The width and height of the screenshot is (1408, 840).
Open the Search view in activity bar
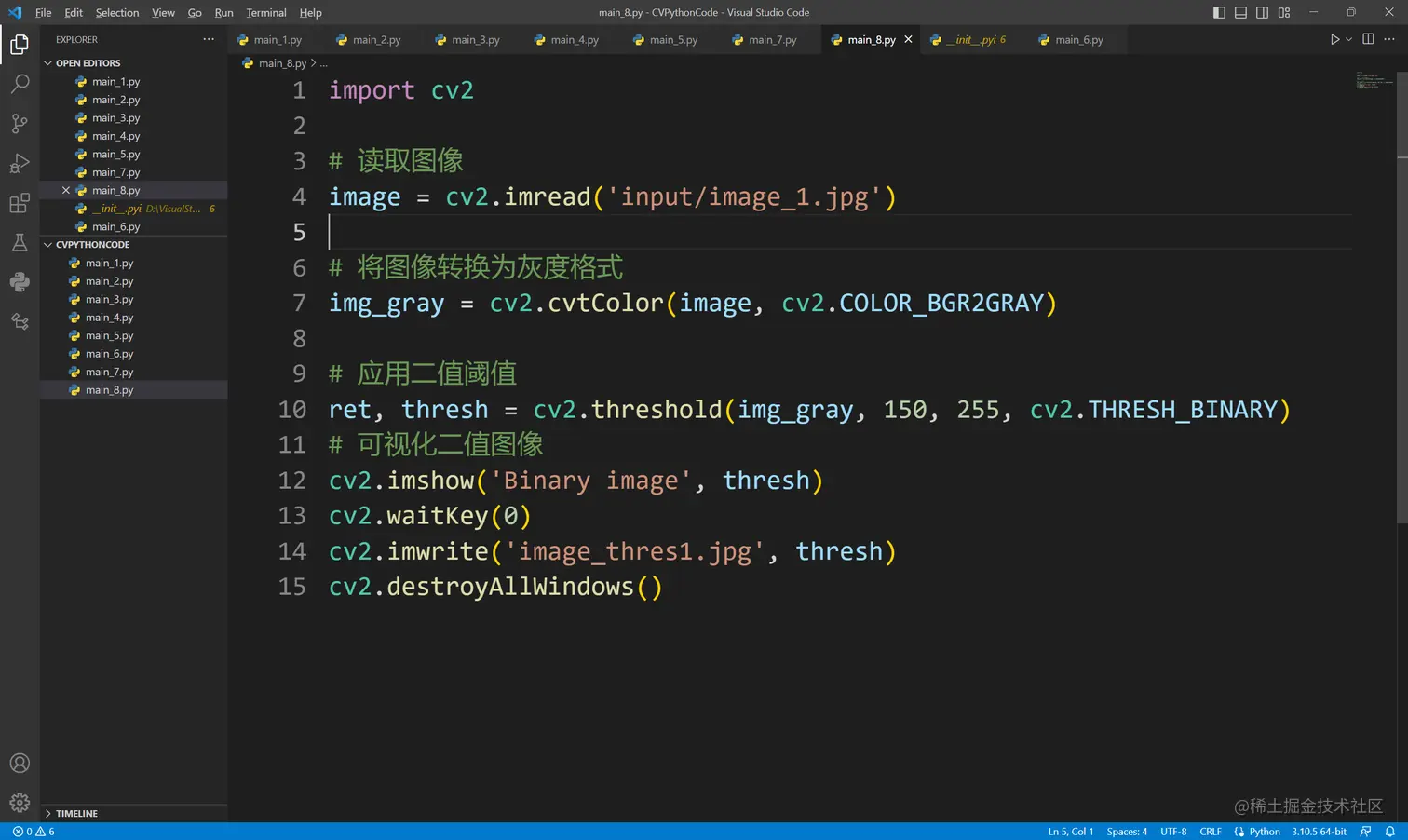(20, 84)
